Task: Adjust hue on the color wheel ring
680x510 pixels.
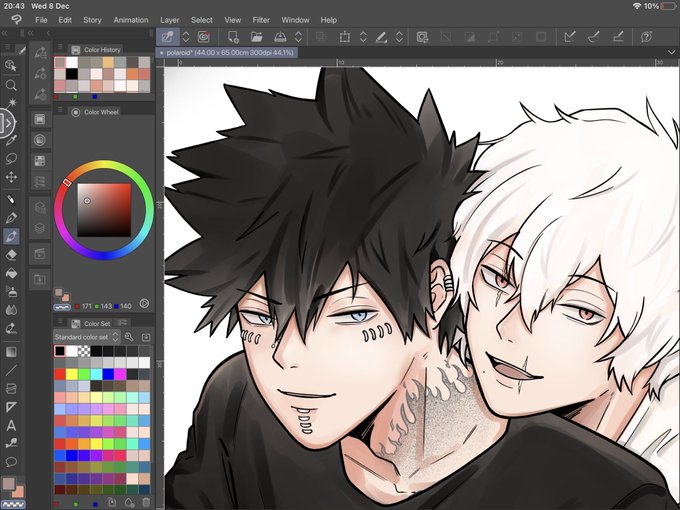Action: [x=104, y=210]
